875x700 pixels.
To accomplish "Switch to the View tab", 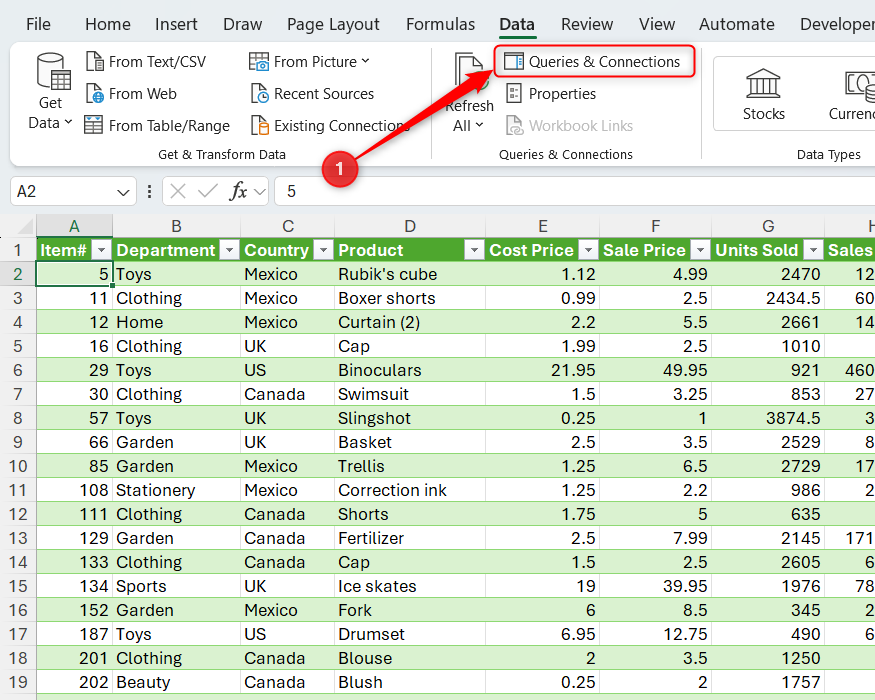I will (657, 24).
